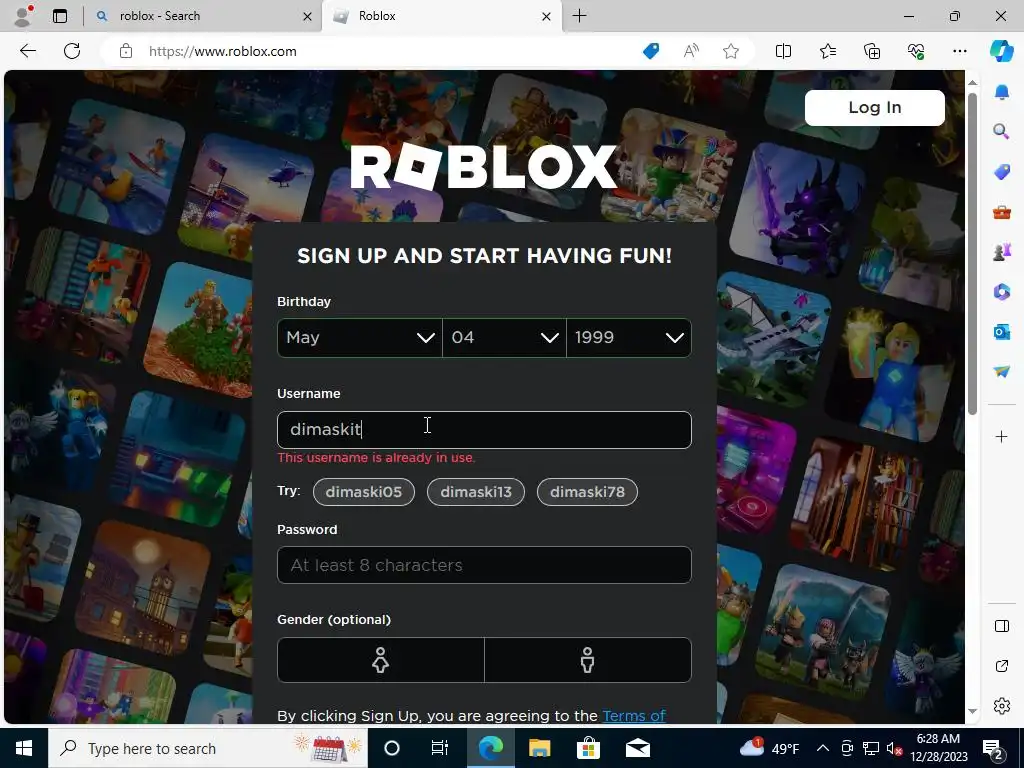
Task: Open Collections icon
Action: click(872, 51)
